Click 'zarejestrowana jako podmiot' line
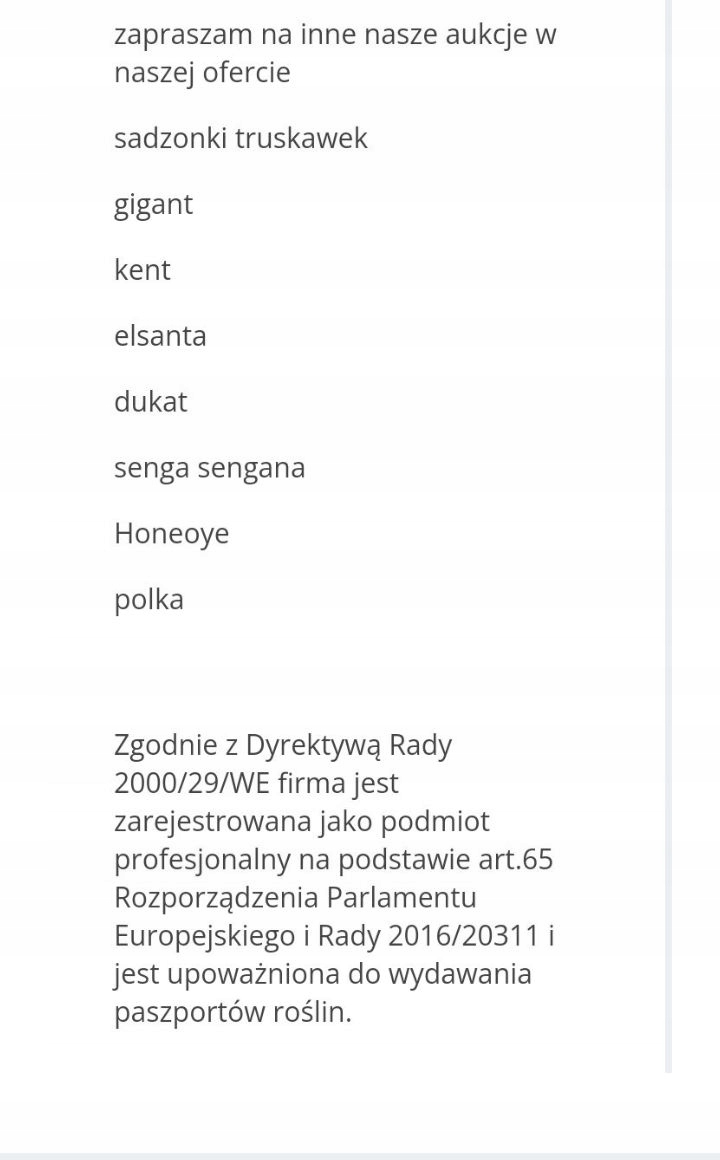 tap(302, 822)
